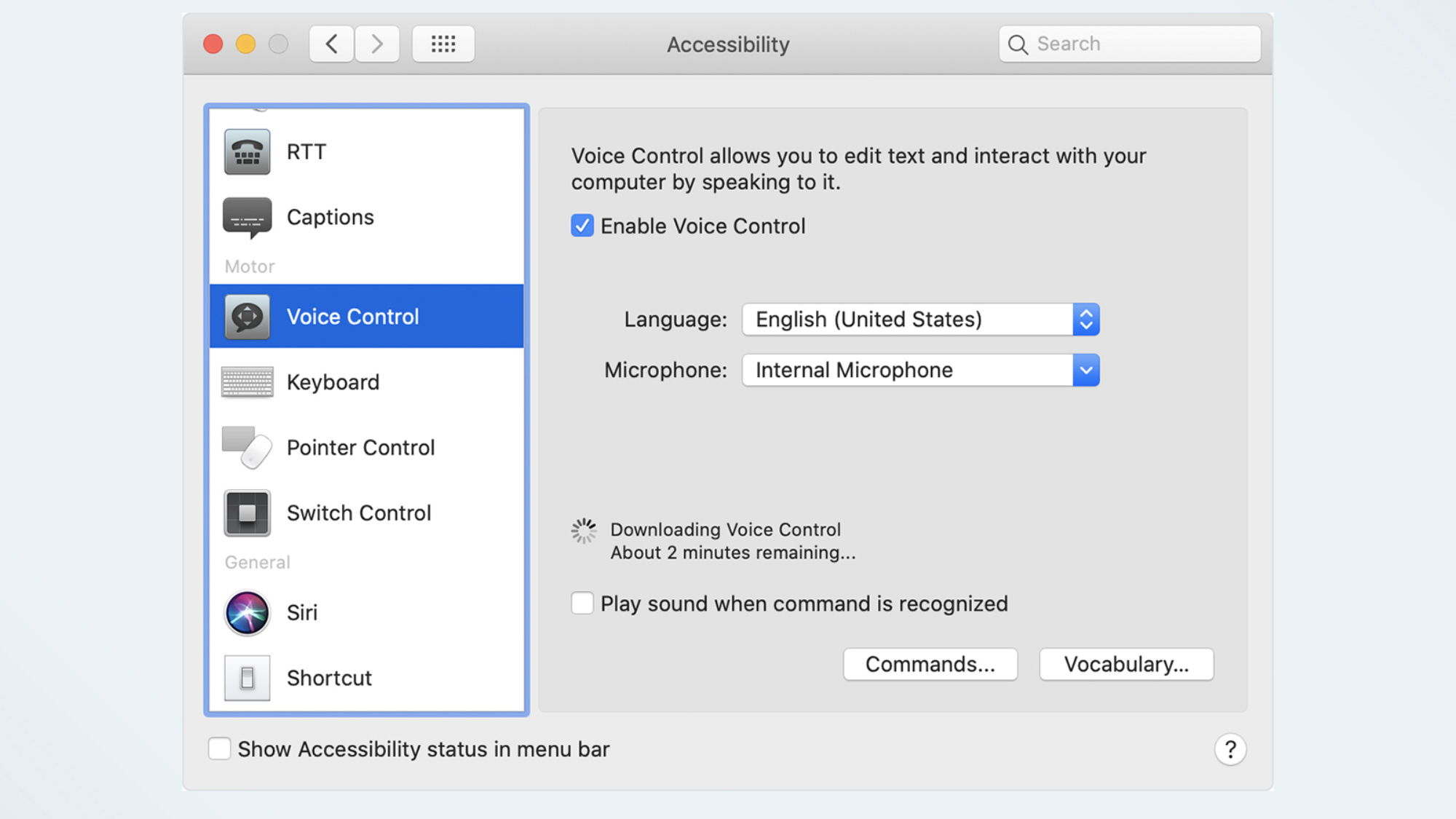Screen dimensions: 1456x819
Task: Click the Downloading Voice Control progress spinner
Action: click(583, 530)
